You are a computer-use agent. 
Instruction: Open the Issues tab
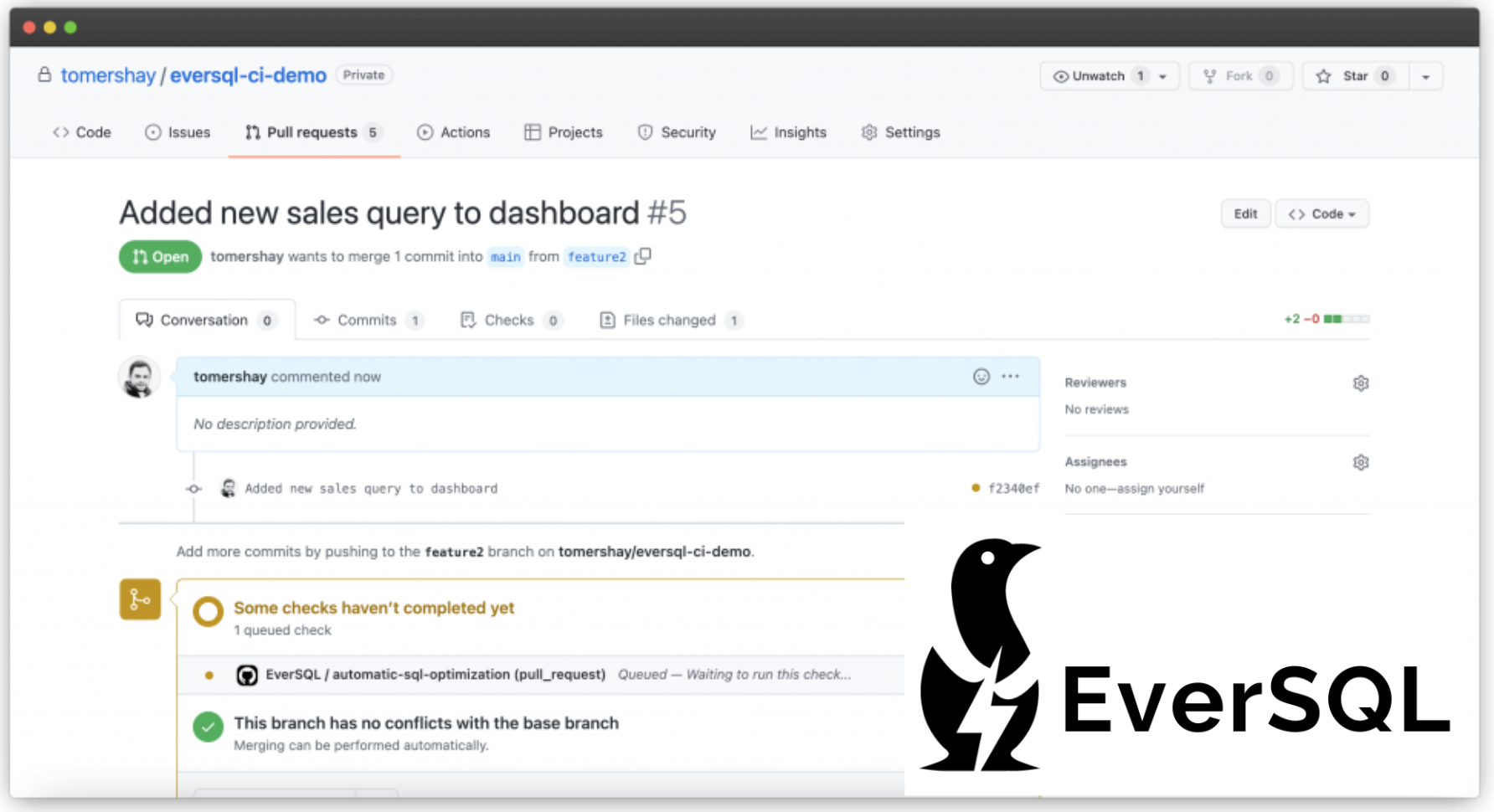(x=178, y=132)
